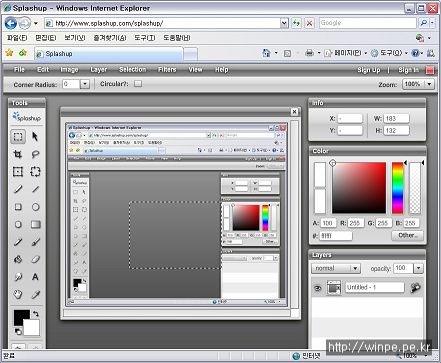Click the browser Refresh button
Screen dimensions: 441x363
click(x=296, y=23)
